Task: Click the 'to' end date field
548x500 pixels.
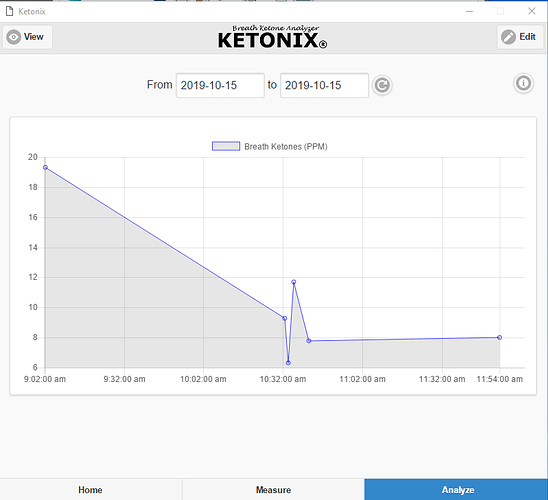Action: [324, 85]
